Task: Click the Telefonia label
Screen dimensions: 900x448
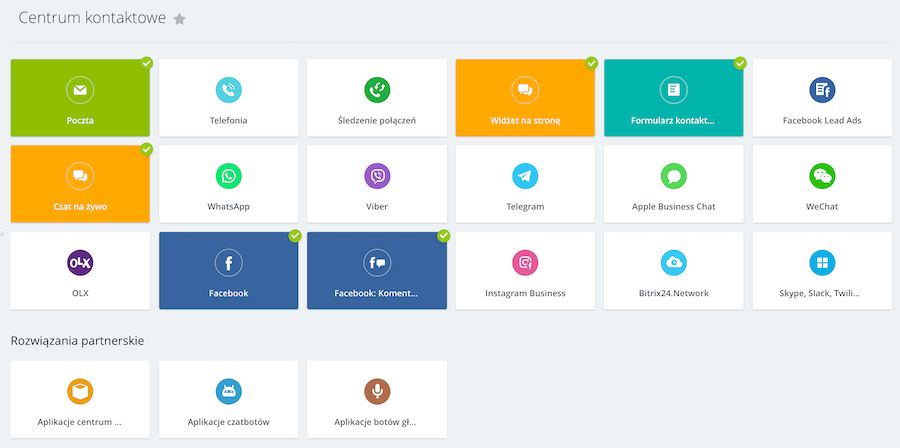Action: pos(228,120)
